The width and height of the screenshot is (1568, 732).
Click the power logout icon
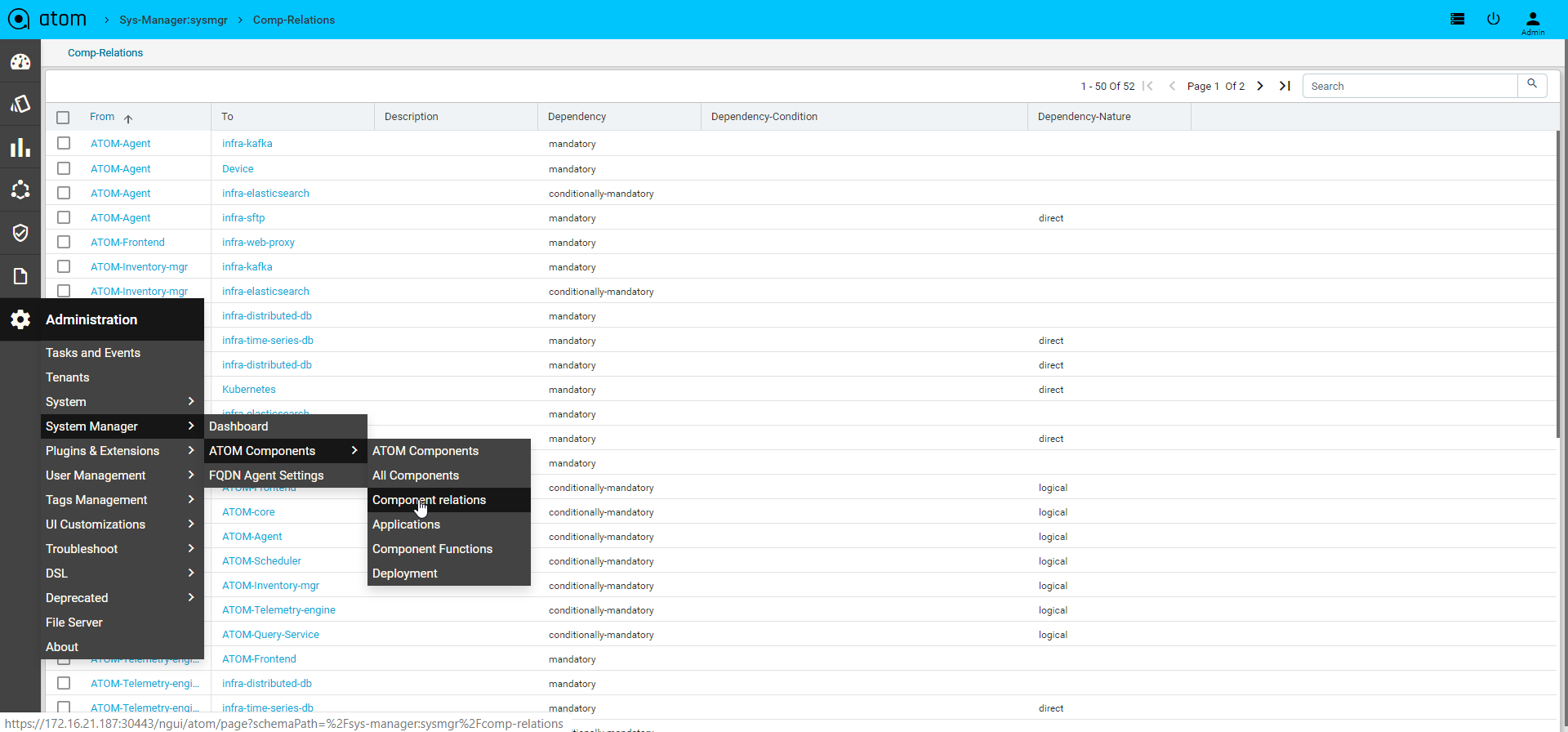coord(1493,19)
